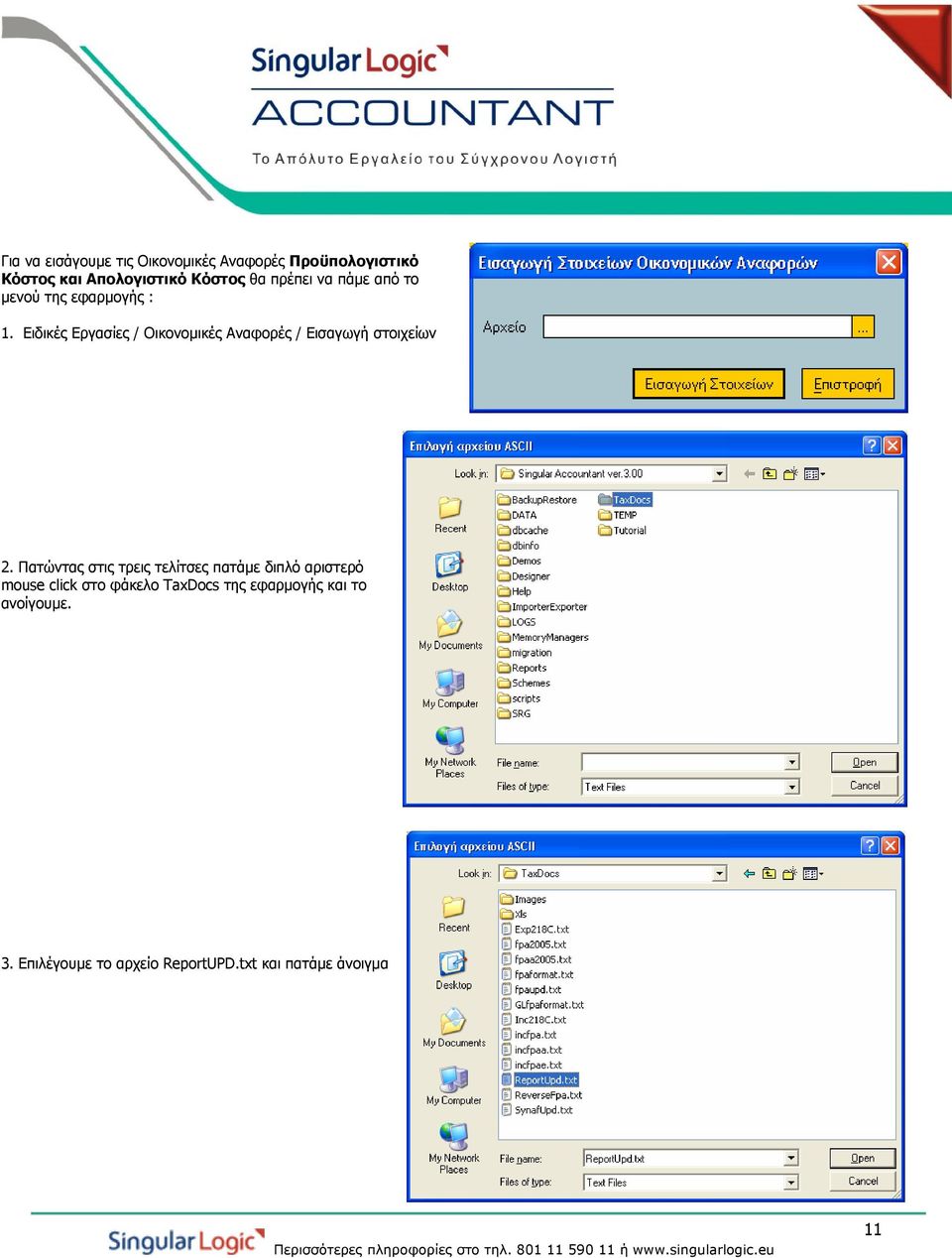The height and width of the screenshot is (1258, 952).
Task: Click the Εισαγωγή Στοιχείων button
Action: click(708, 384)
